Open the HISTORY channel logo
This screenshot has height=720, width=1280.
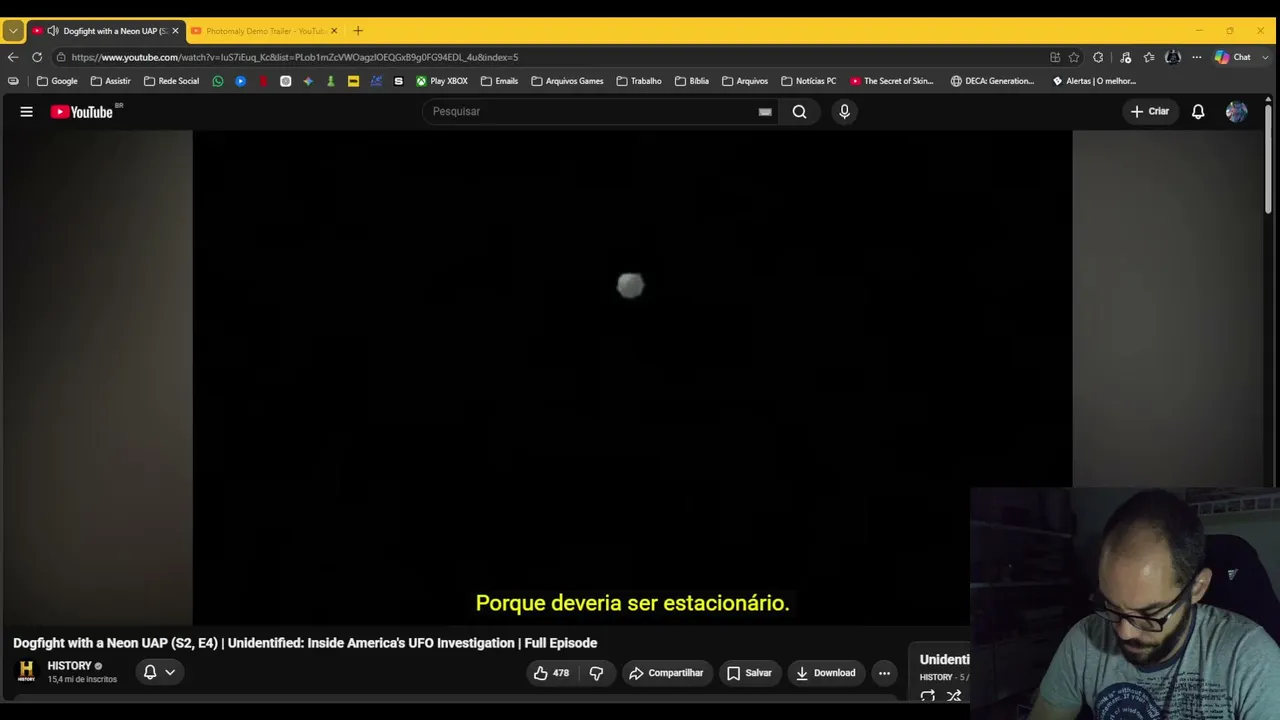pos(27,671)
